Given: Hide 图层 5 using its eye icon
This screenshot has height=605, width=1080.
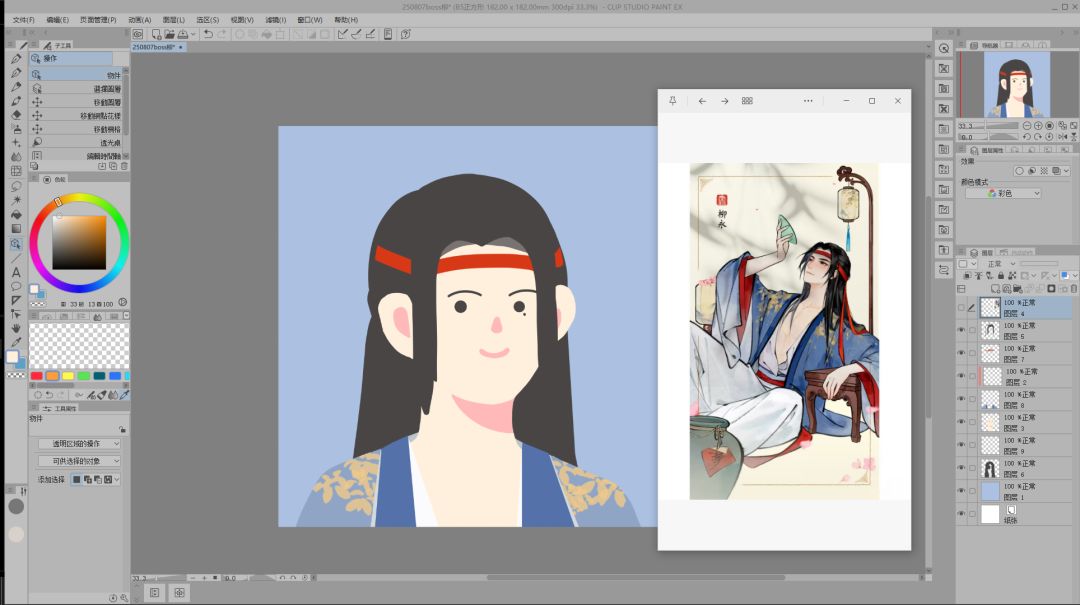Looking at the screenshot, I should click(962, 330).
